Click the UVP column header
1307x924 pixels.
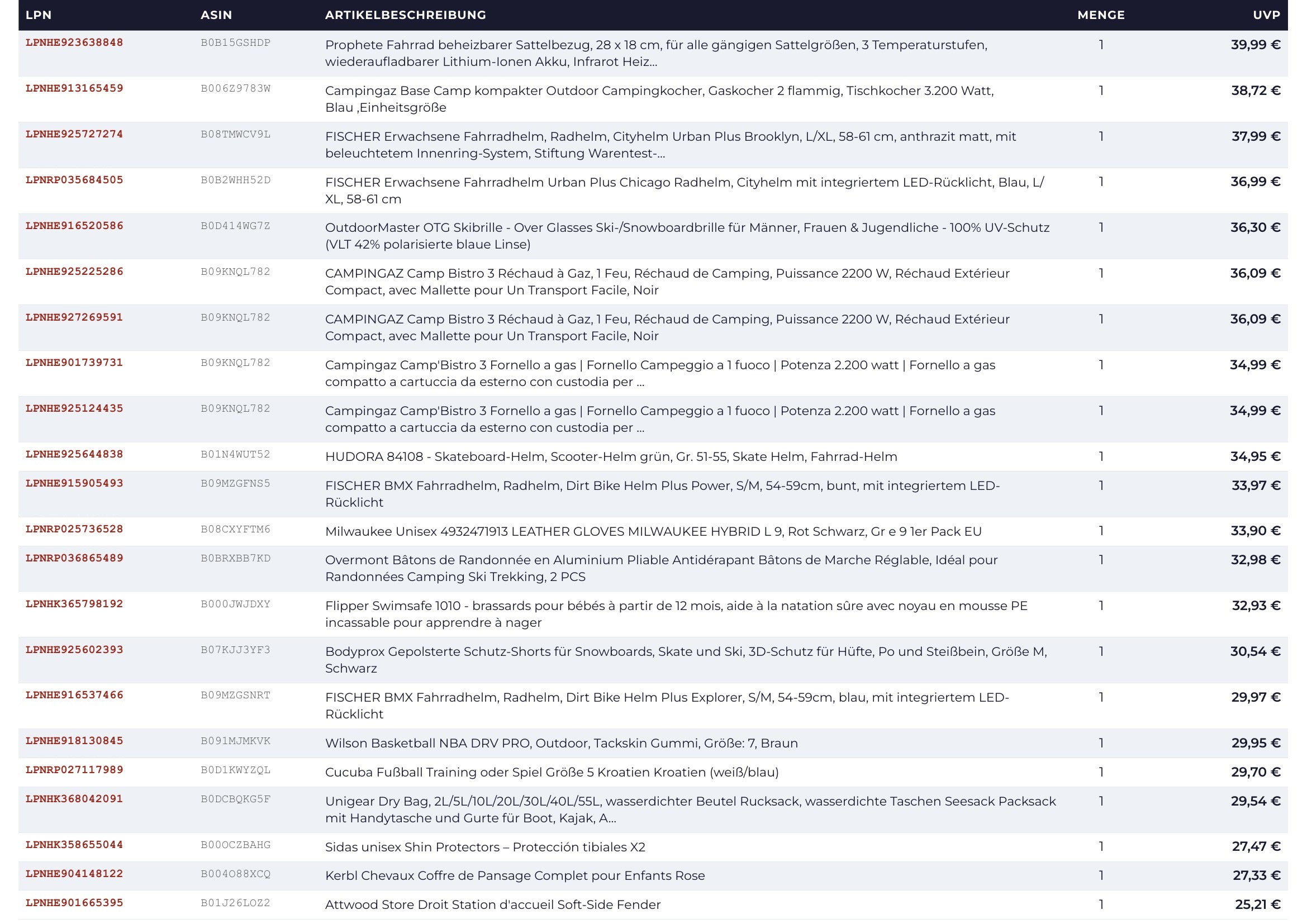[1267, 15]
